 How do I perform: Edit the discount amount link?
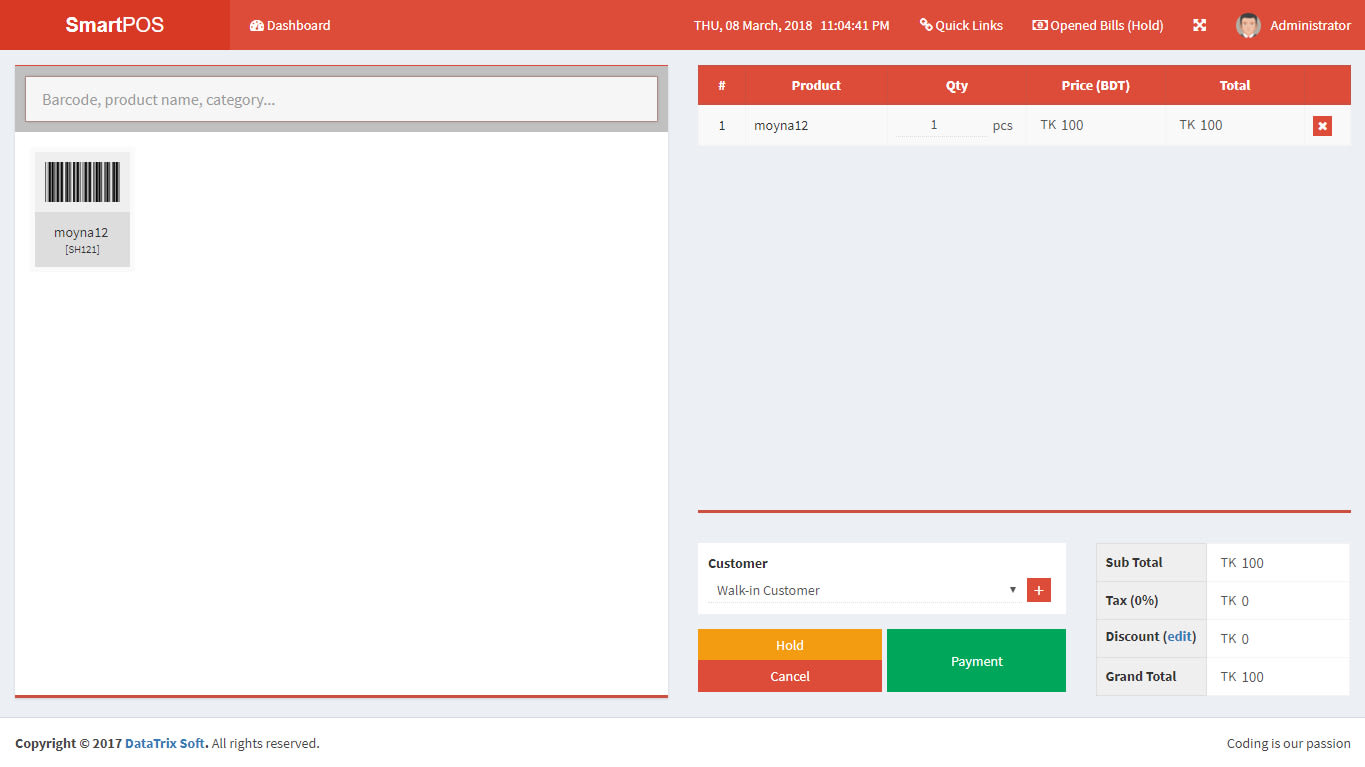click(1180, 637)
